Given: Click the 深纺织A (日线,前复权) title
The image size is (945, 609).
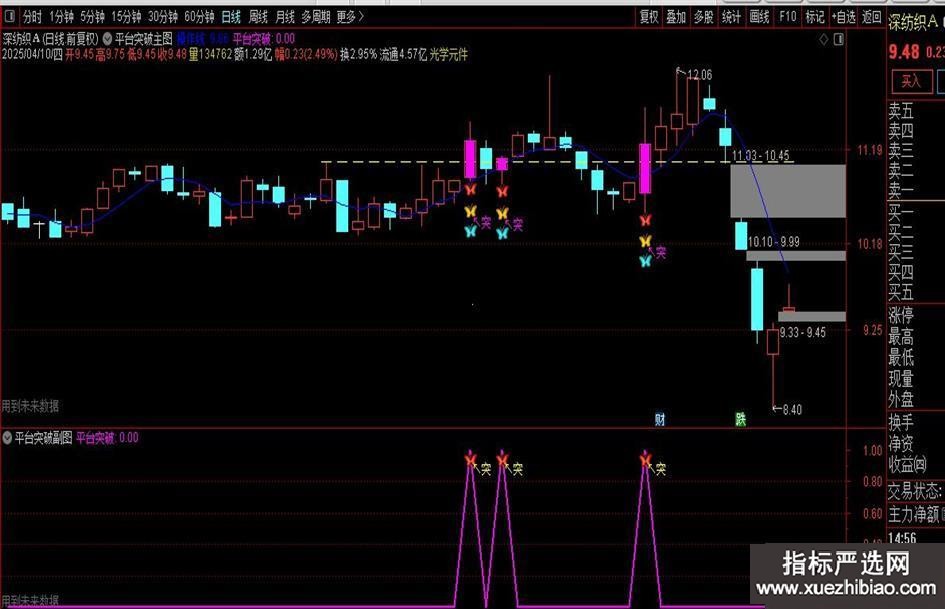Looking at the screenshot, I should coord(50,39).
